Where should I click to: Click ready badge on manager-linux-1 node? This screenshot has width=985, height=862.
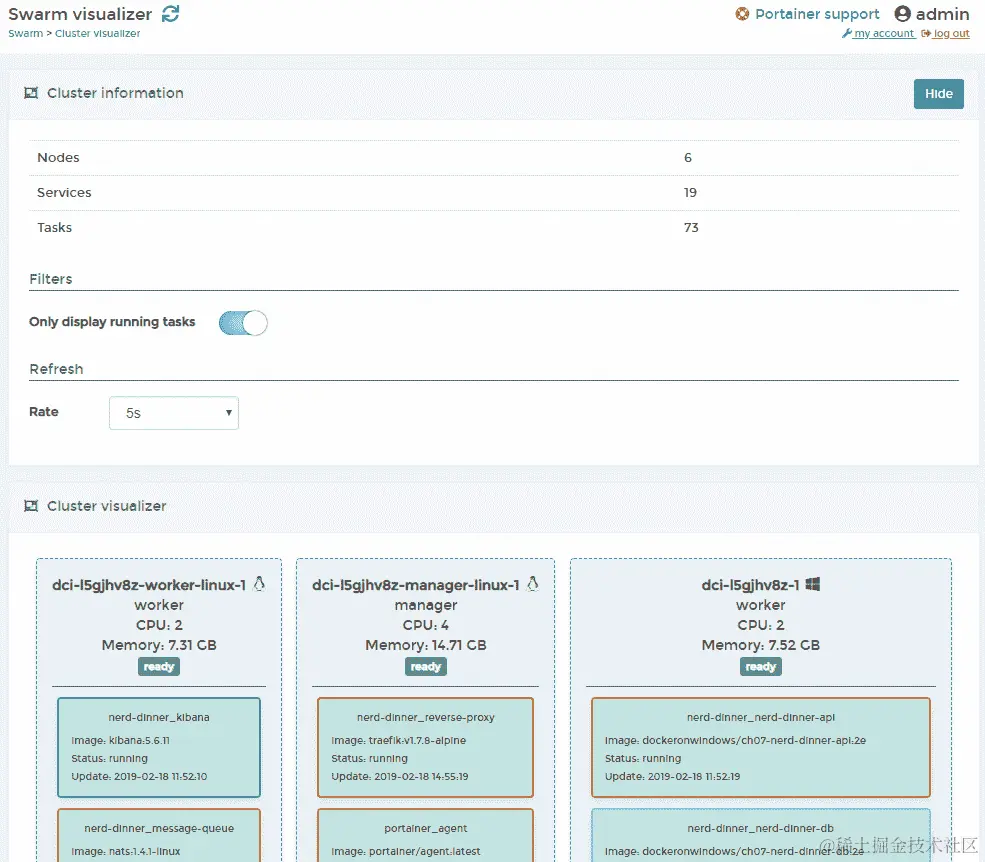[426, 667]
